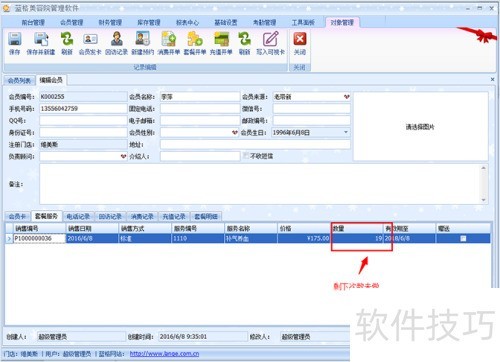Image resolution: width=500 pixels, height=362 pixels.
Task: Sort by the 销售编号 column header
Action: coord(39,228)
